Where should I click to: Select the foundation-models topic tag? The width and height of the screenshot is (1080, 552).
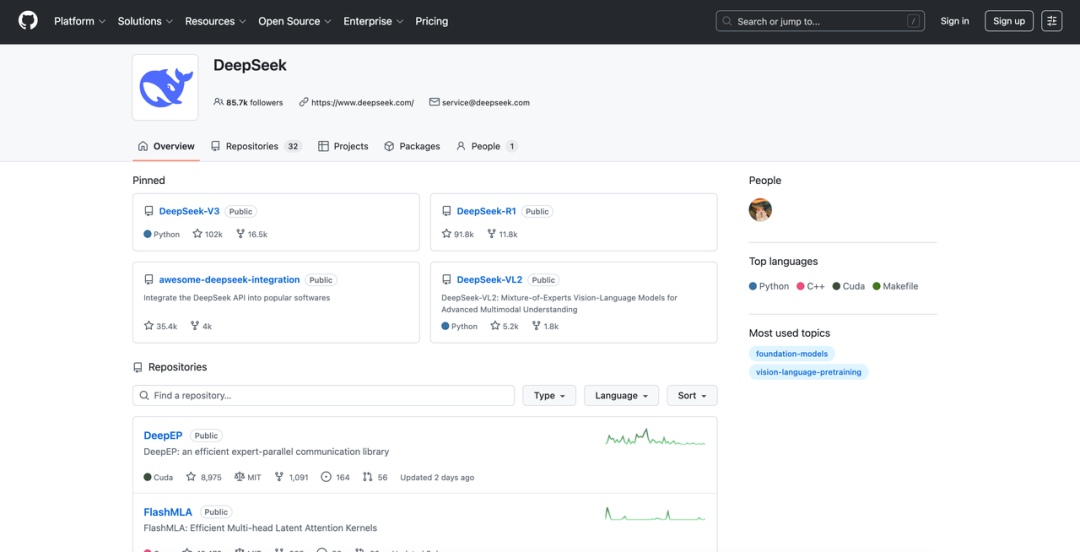pyautogui.click(x=791, y=354)
